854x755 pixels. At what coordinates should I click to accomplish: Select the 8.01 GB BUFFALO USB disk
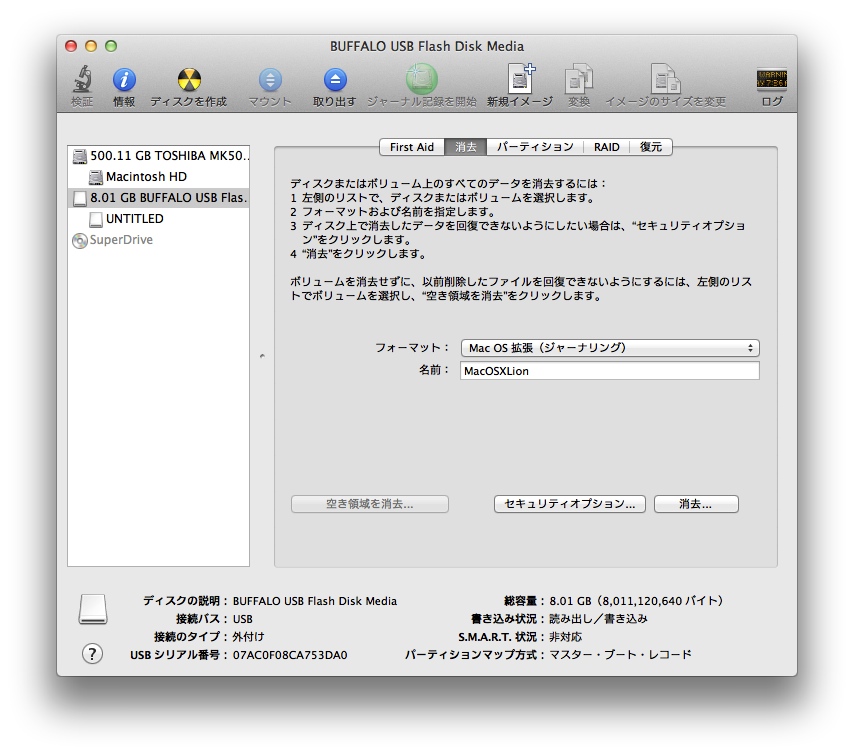158,198
